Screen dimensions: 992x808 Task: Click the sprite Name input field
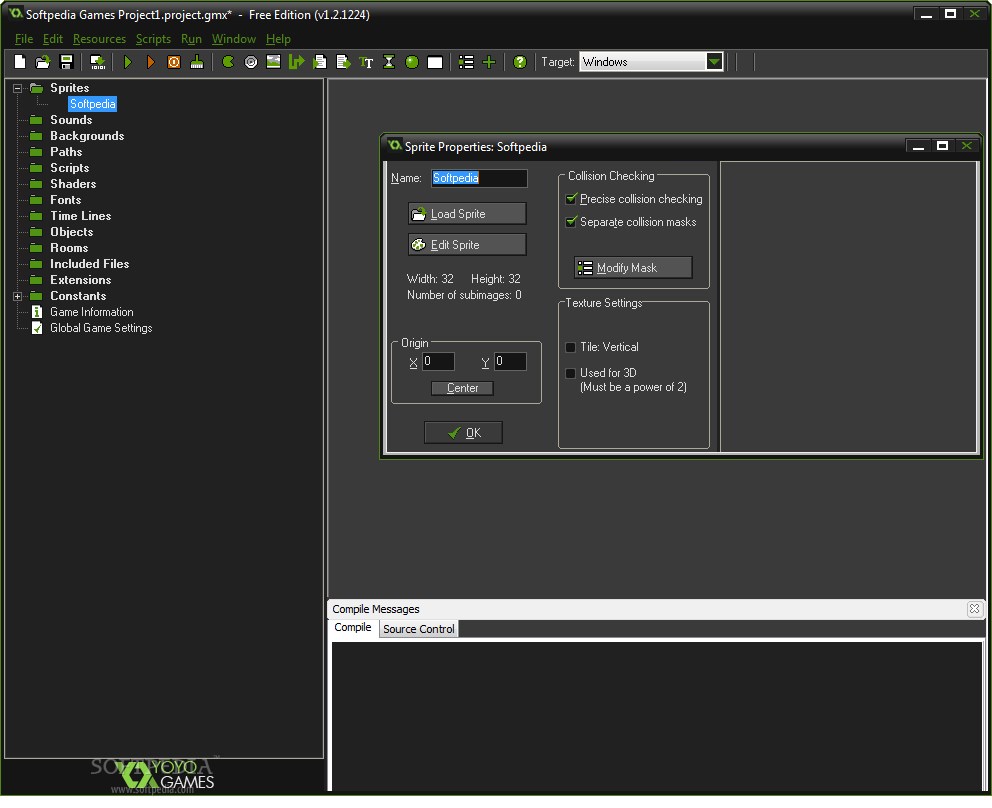click(479, 178)
